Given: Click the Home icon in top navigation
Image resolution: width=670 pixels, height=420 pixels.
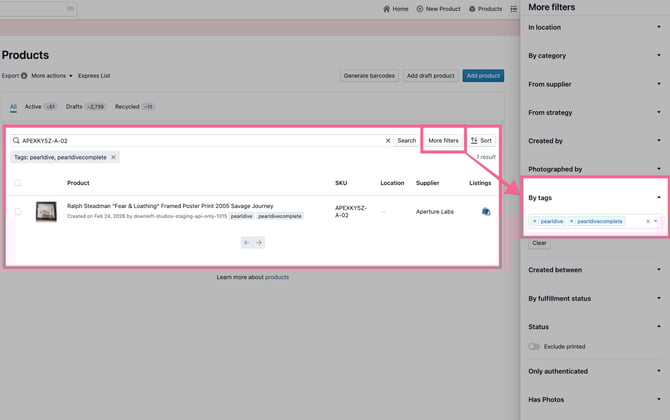Looking at the screenshot, I should coord(387,9).
